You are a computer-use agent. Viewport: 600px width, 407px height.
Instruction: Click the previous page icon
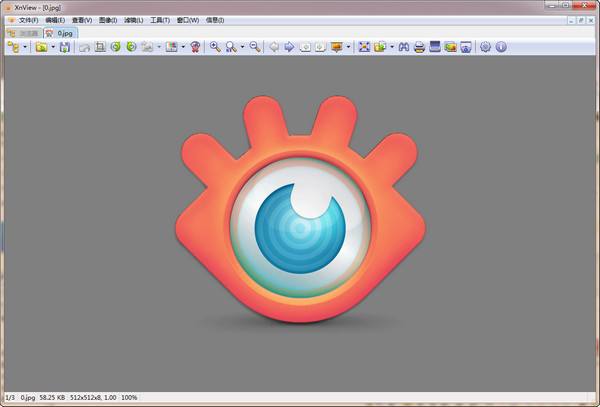coord(305,47)
